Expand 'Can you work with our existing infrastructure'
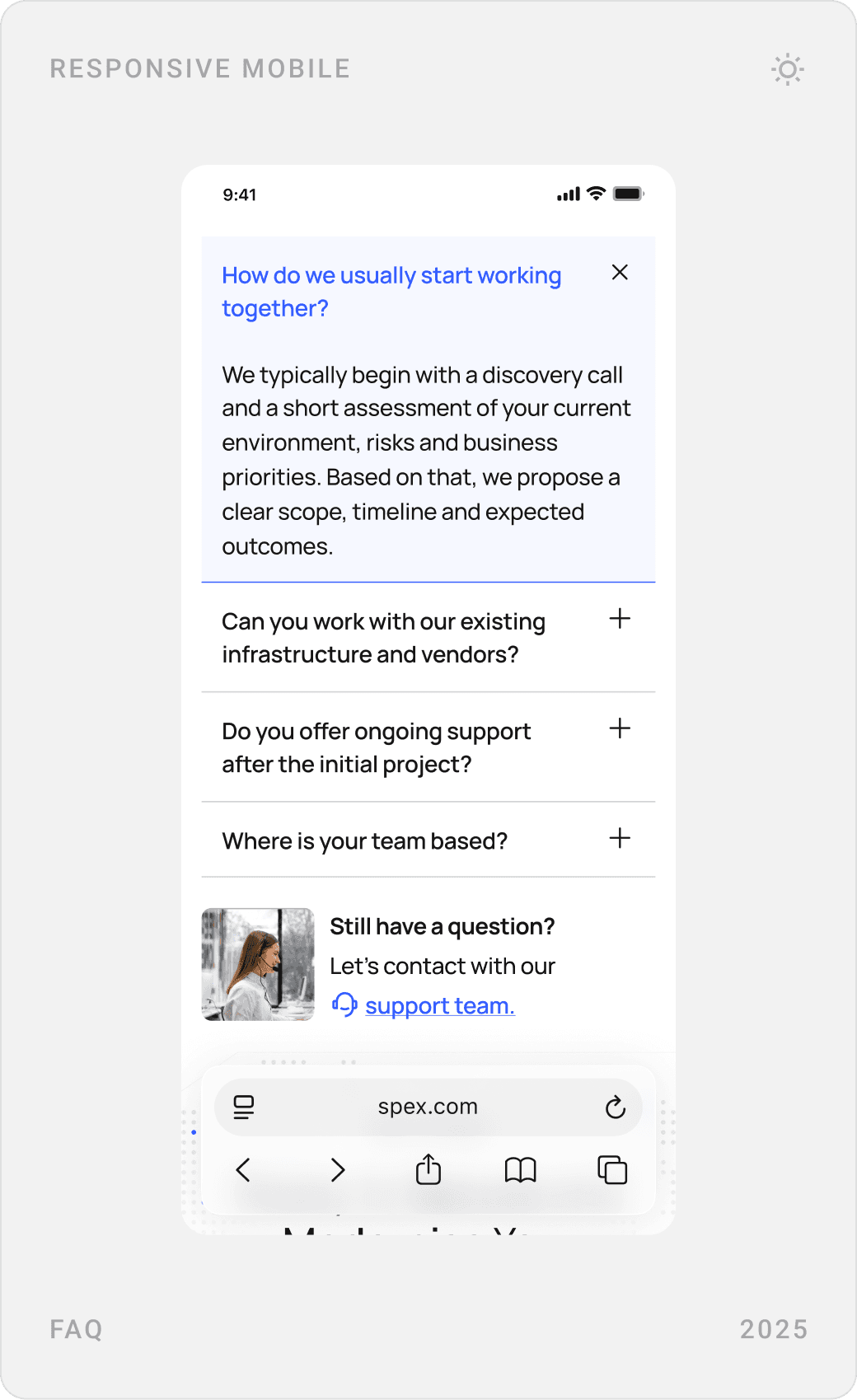The width and height of the screenshot is (857, 1400). point(620,618)
